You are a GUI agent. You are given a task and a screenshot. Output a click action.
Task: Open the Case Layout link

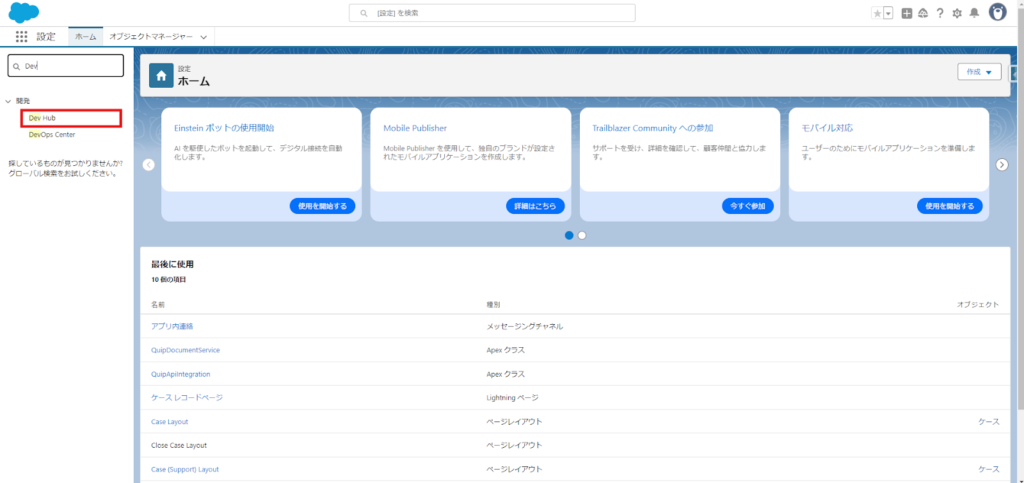[169, 422]
